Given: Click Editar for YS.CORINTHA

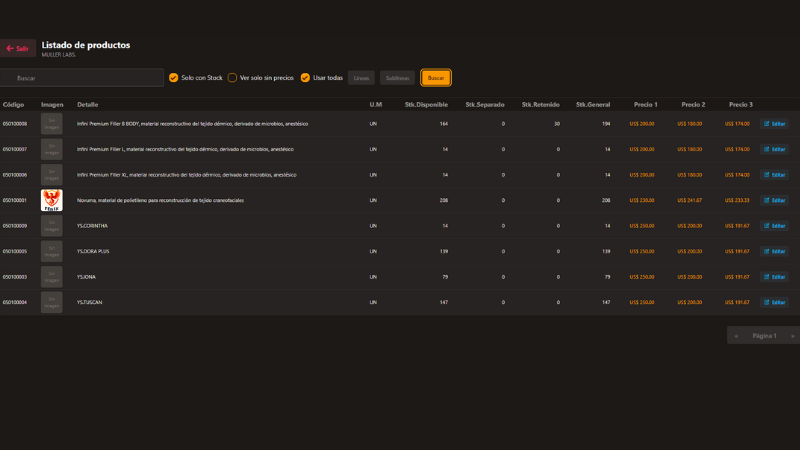Looking at the screenshot, I should click(x=774, y=226).
